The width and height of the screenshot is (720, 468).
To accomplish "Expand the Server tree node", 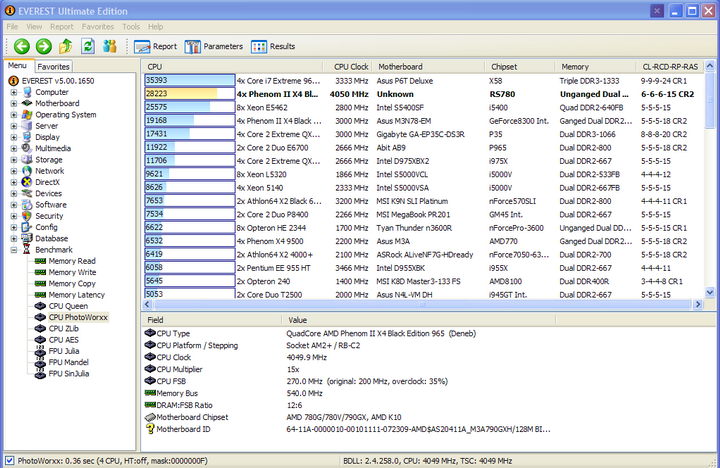I will click(14, 126).
